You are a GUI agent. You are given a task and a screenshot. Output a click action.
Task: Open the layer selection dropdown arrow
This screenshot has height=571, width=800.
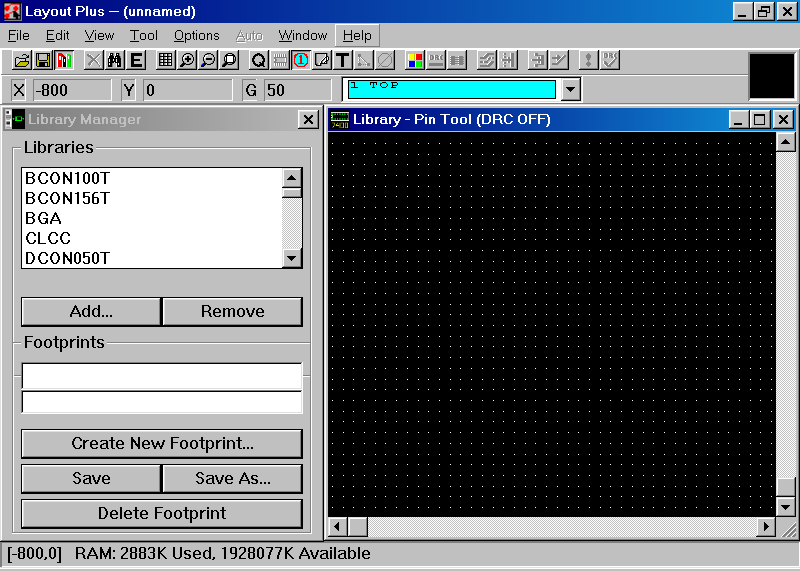(570, 90)
